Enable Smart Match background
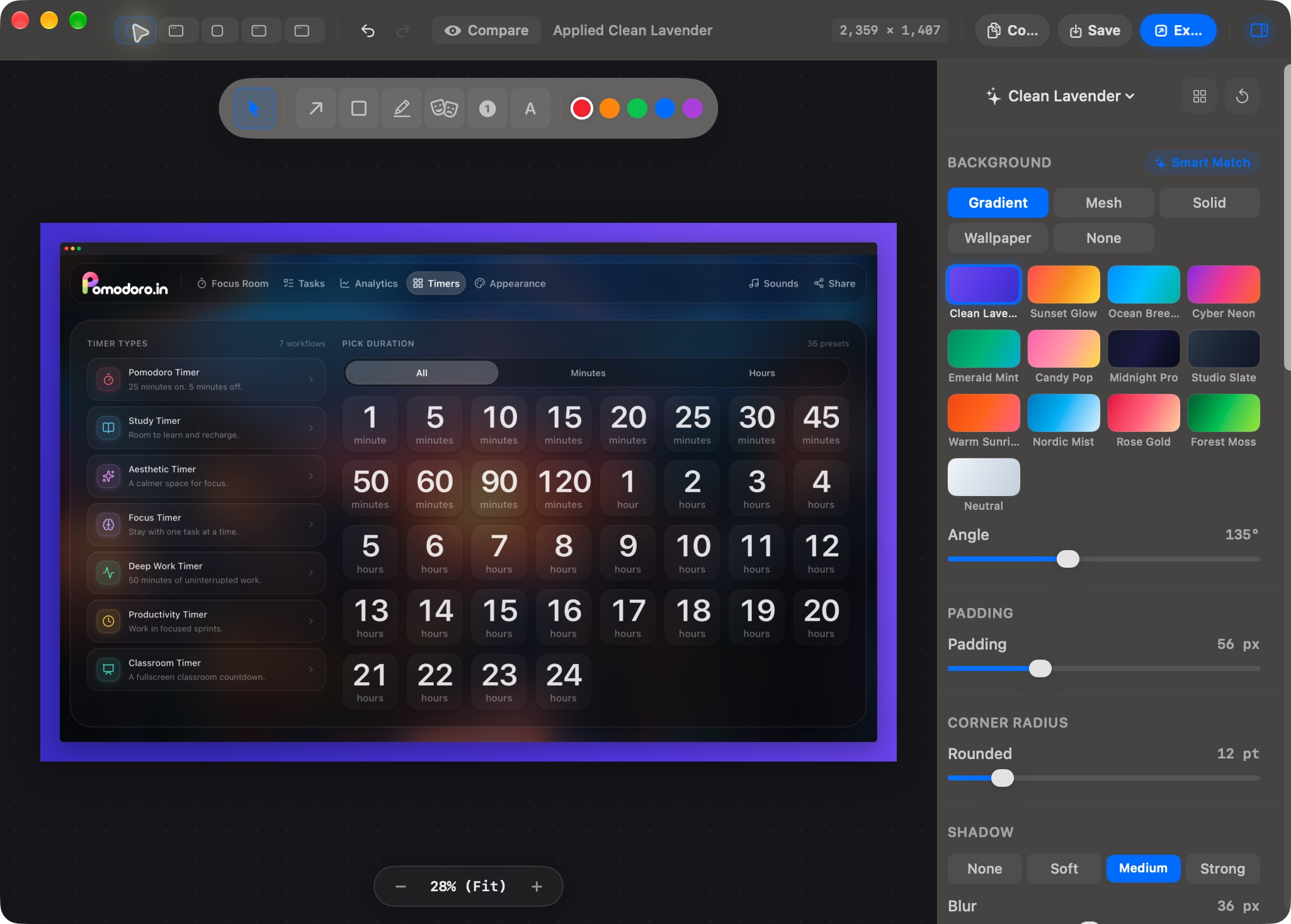 tap(1202, 162)
